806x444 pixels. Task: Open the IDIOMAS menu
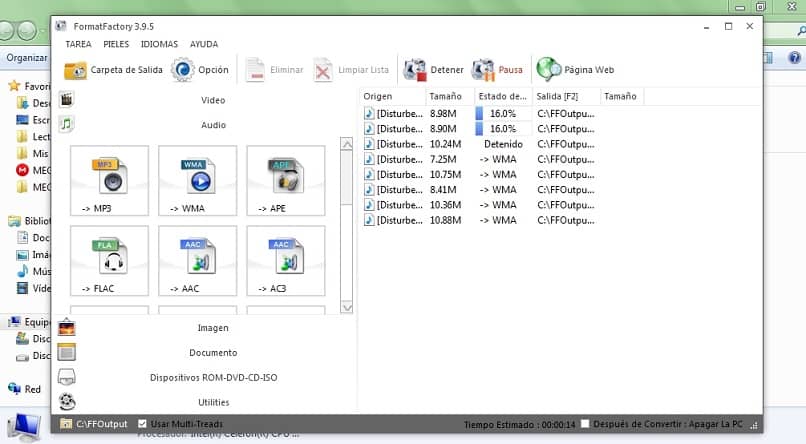[x=159, y=44]
